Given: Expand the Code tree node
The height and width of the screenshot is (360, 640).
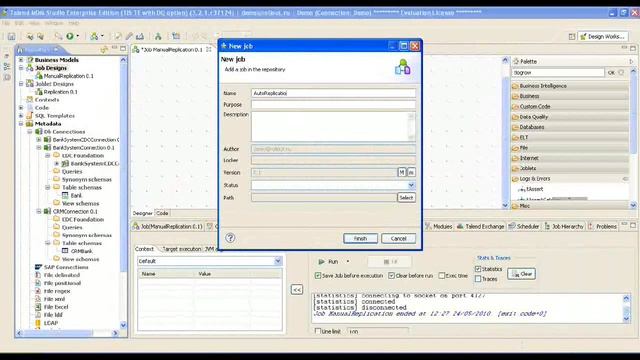Looking at the screenshot, I should (x=21, y=108).
